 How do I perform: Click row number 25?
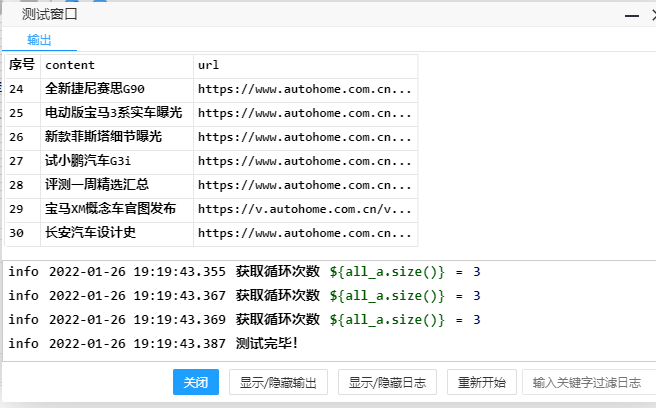tap(23, 114)
